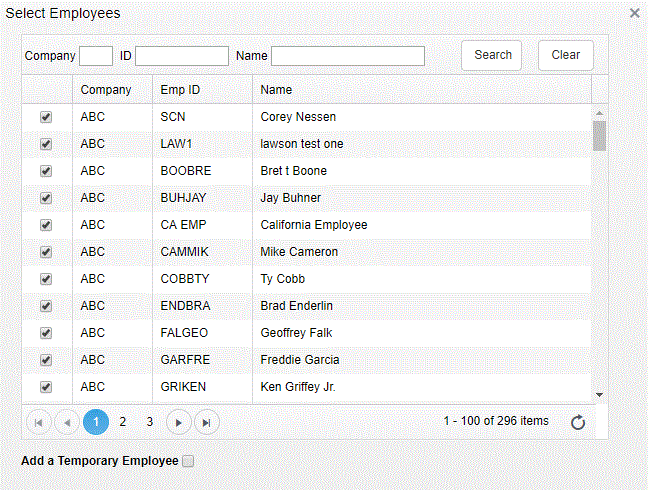The width and height of the screenshot is (648, 490).
Task: Focus the Company filter field
Action: (x=96, y=56)
